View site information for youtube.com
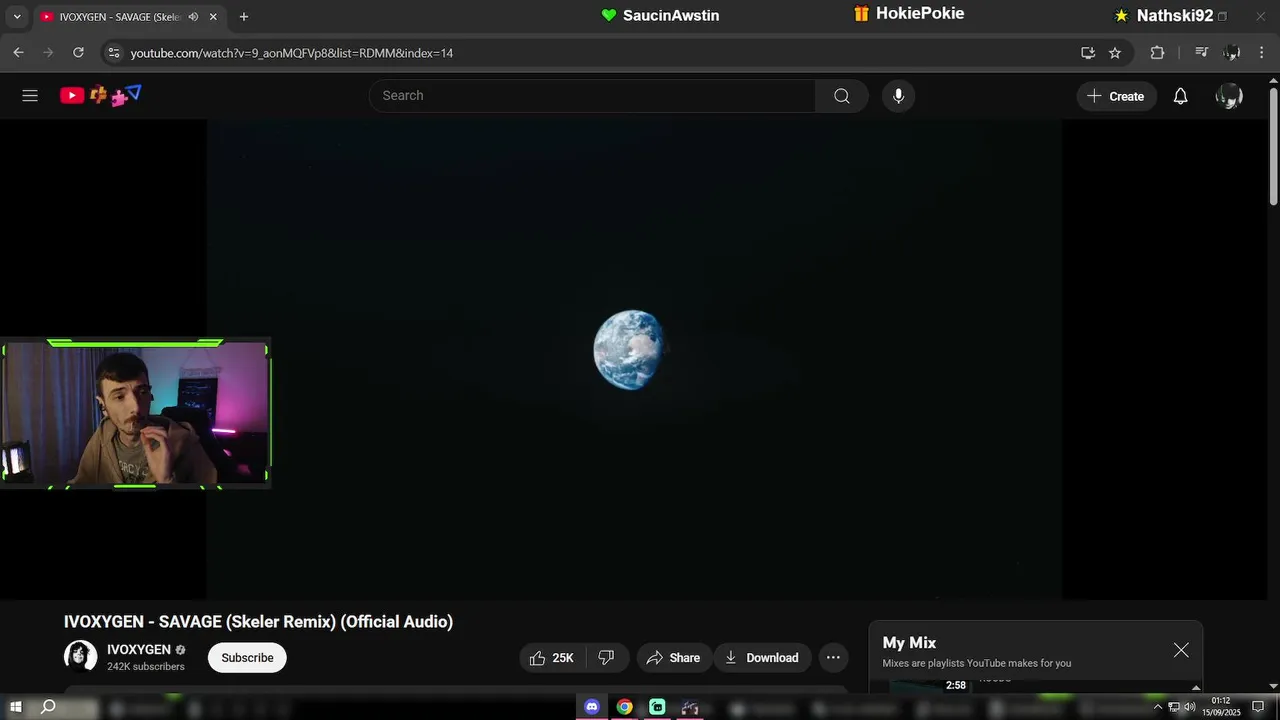 pyautogui.click(x=113, y=53)
